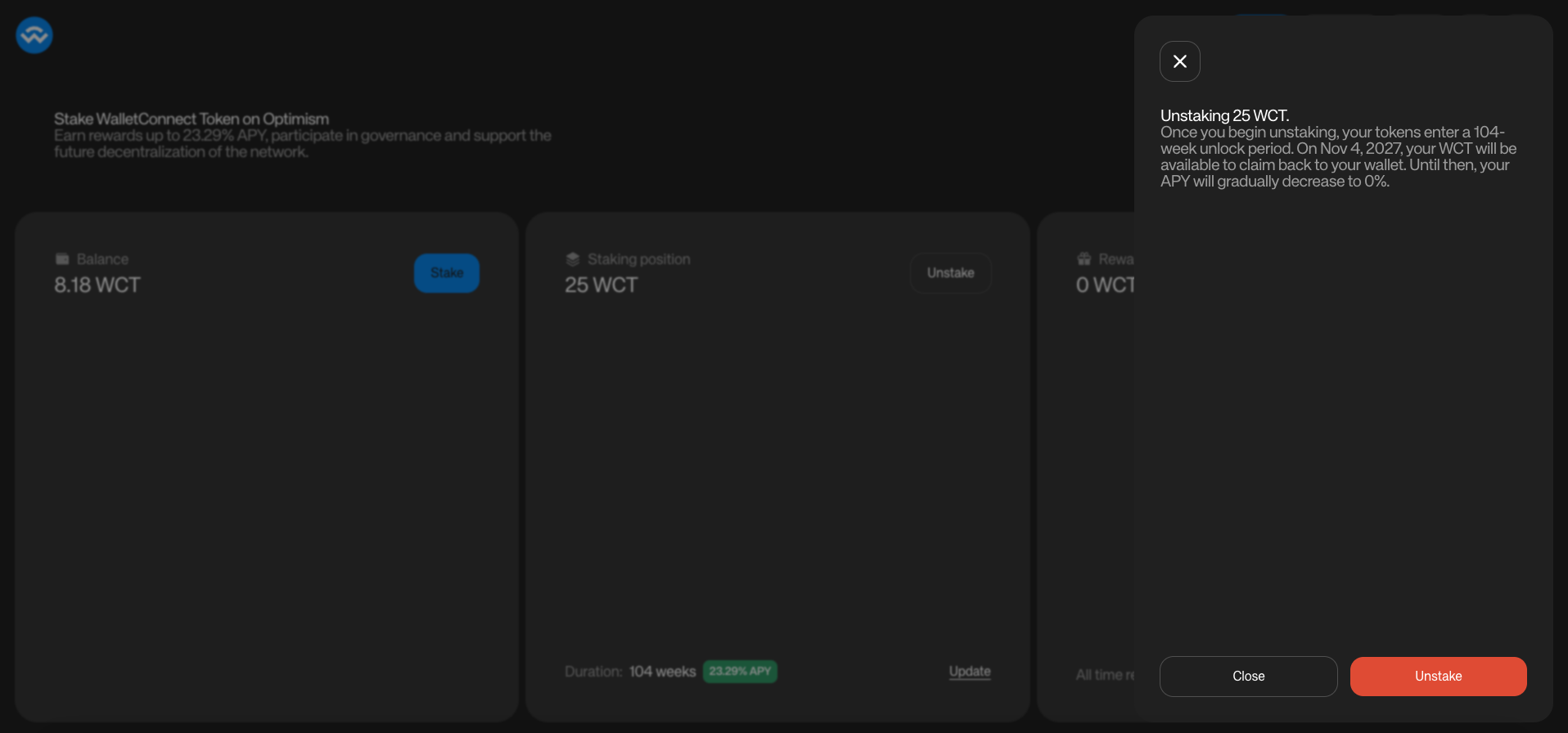The width and height of the screenshot is (1568, 733).
Task: Click the Rewards gift icon
Action: point(1084,259)
